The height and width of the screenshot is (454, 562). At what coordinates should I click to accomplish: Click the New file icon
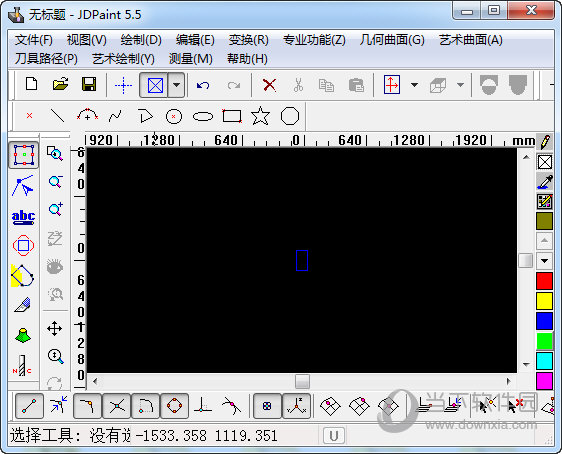coord(32,85)
